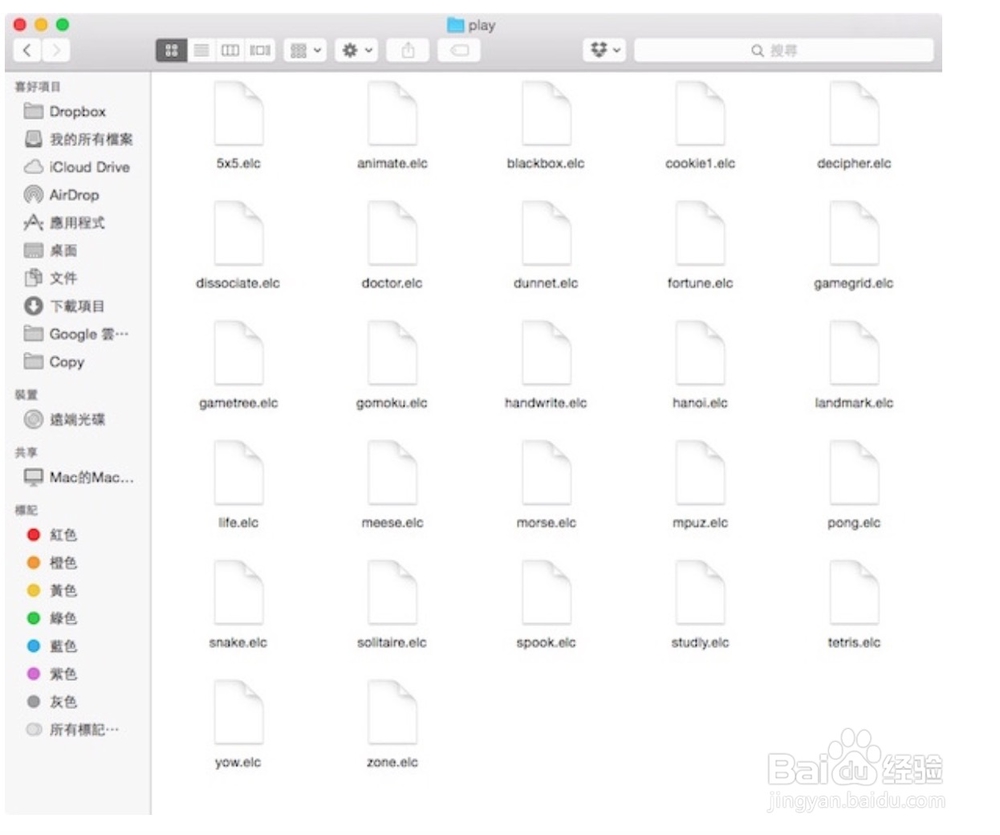Filter by the orange 橙色 tag
This screenshot has height=835, width=1000.
click(x=52, y=563)
